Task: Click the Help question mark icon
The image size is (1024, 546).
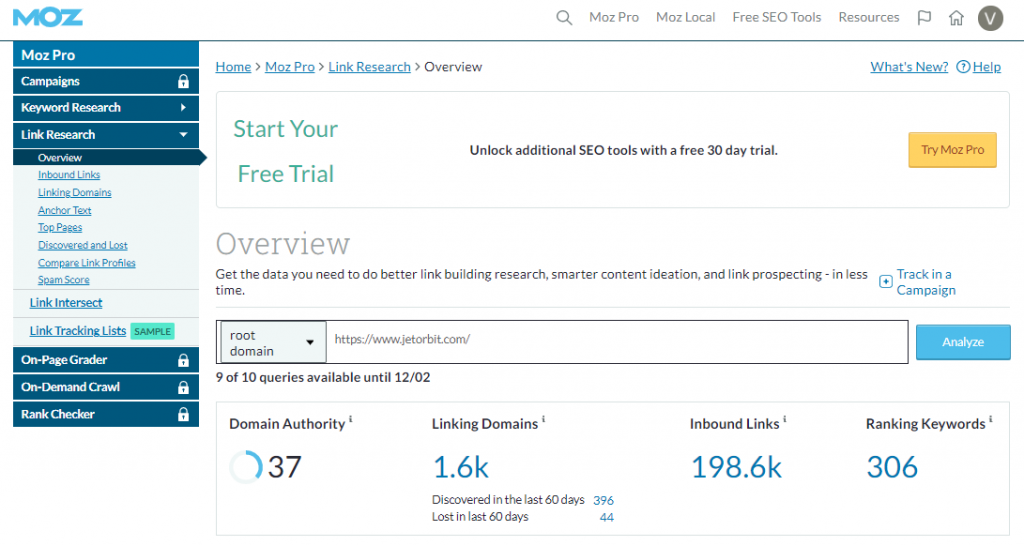Action: (x=963, y=67)
